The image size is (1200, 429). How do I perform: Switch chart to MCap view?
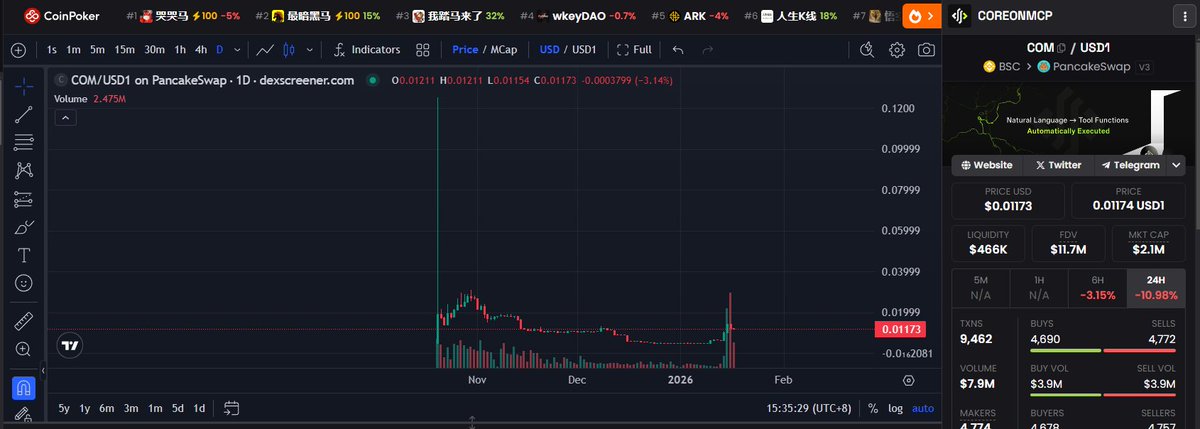pos(503,50)
